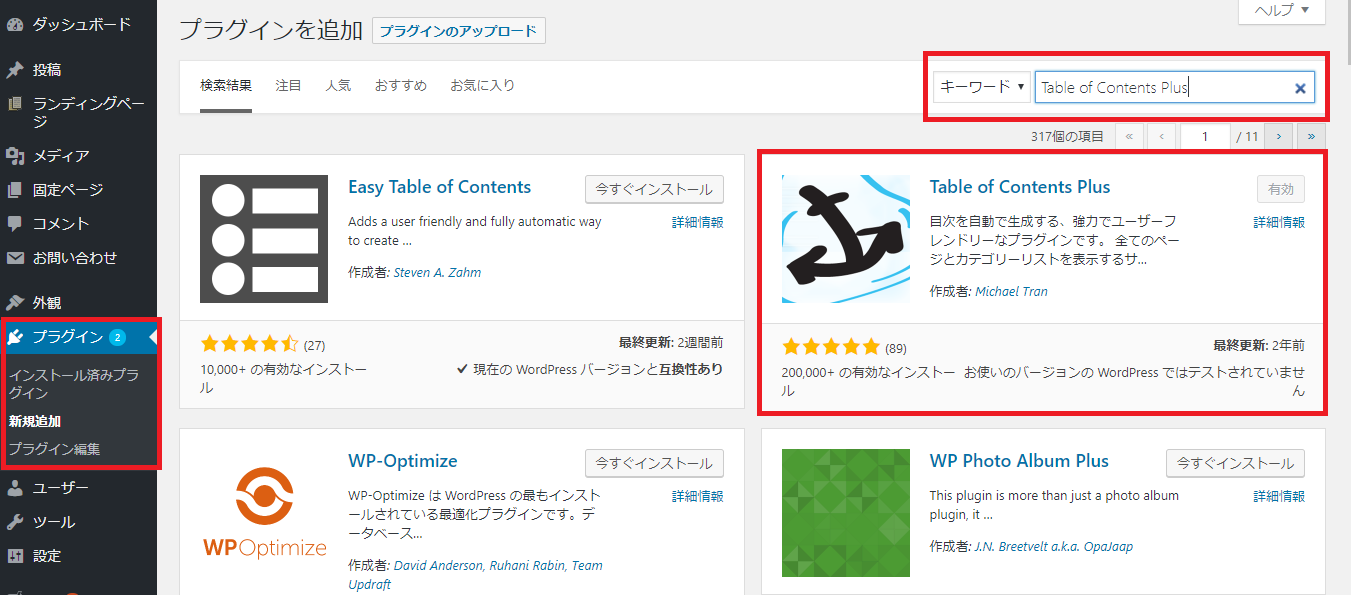Open author link Michael Tran
The height and width of the screenshot is (595, 1351).
(1011, 292)
